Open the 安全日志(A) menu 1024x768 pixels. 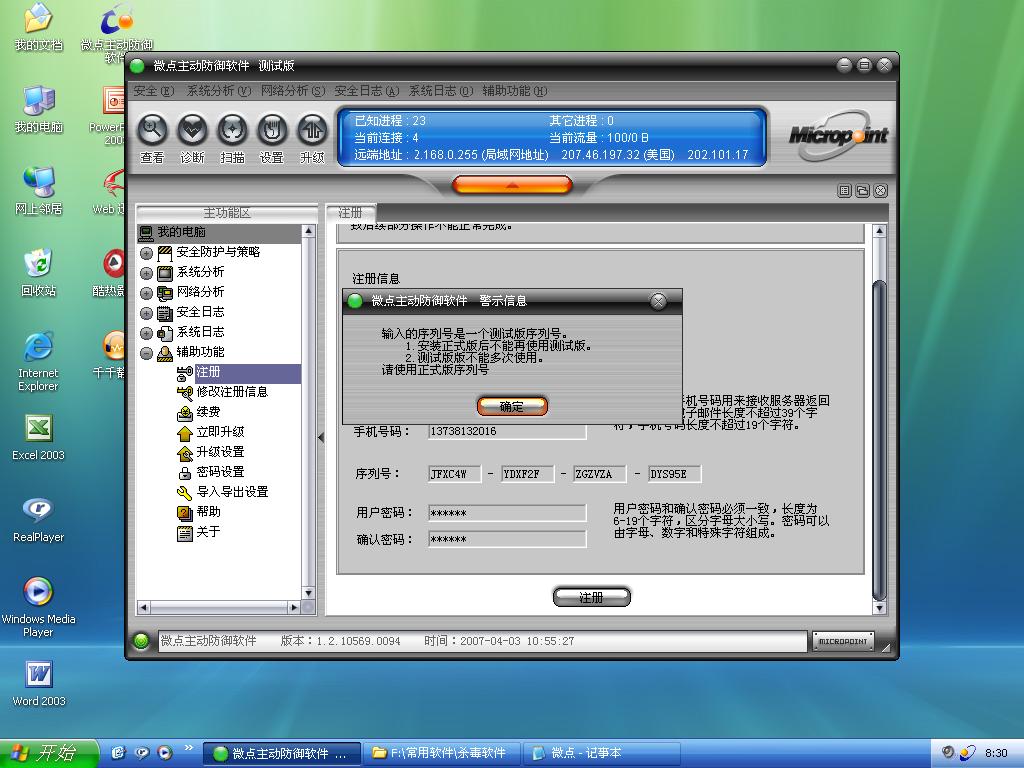tap(366, 91)
